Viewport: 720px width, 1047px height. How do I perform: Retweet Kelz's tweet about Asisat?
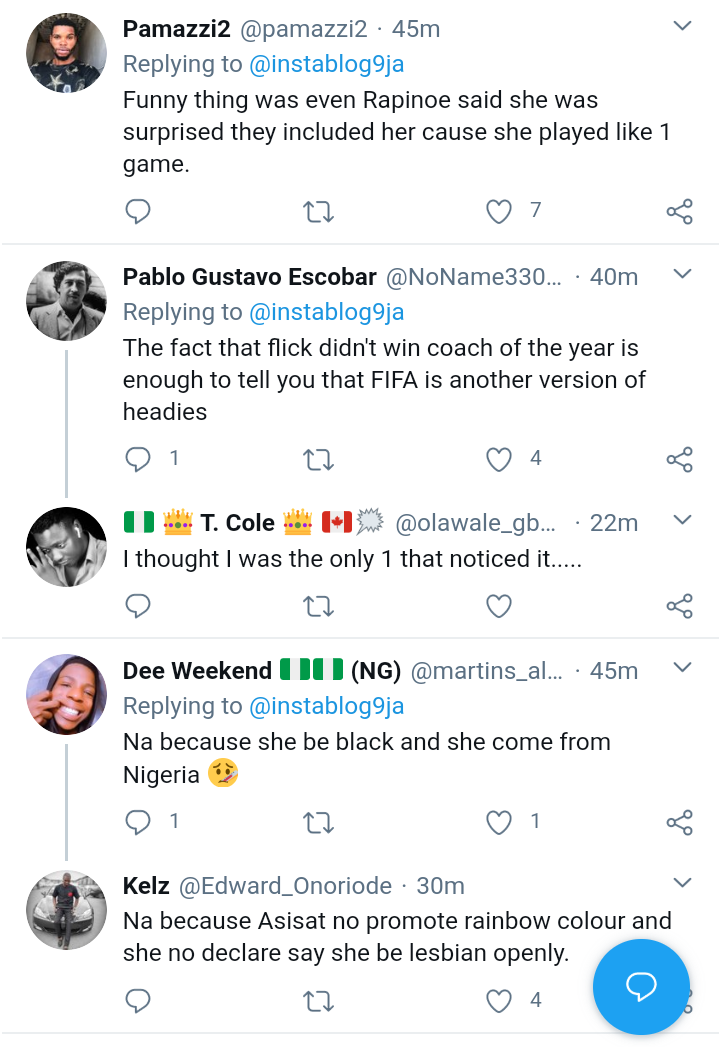pyautogui.click(x=318, y=1000)
